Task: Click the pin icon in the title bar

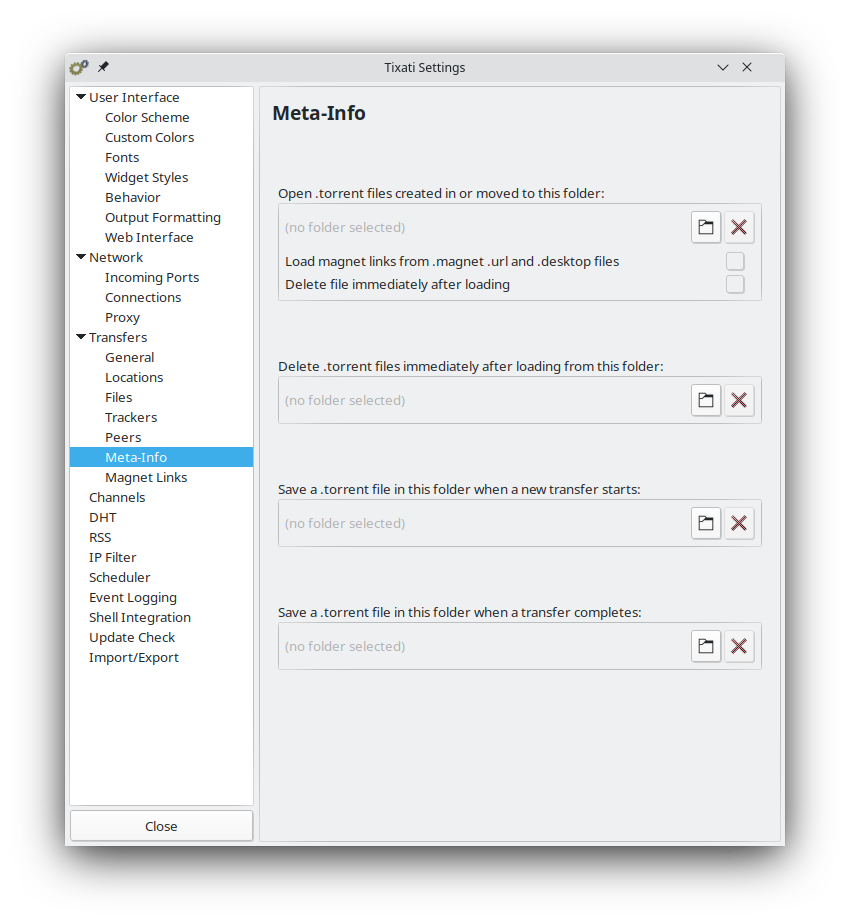Action: (103, 66)
